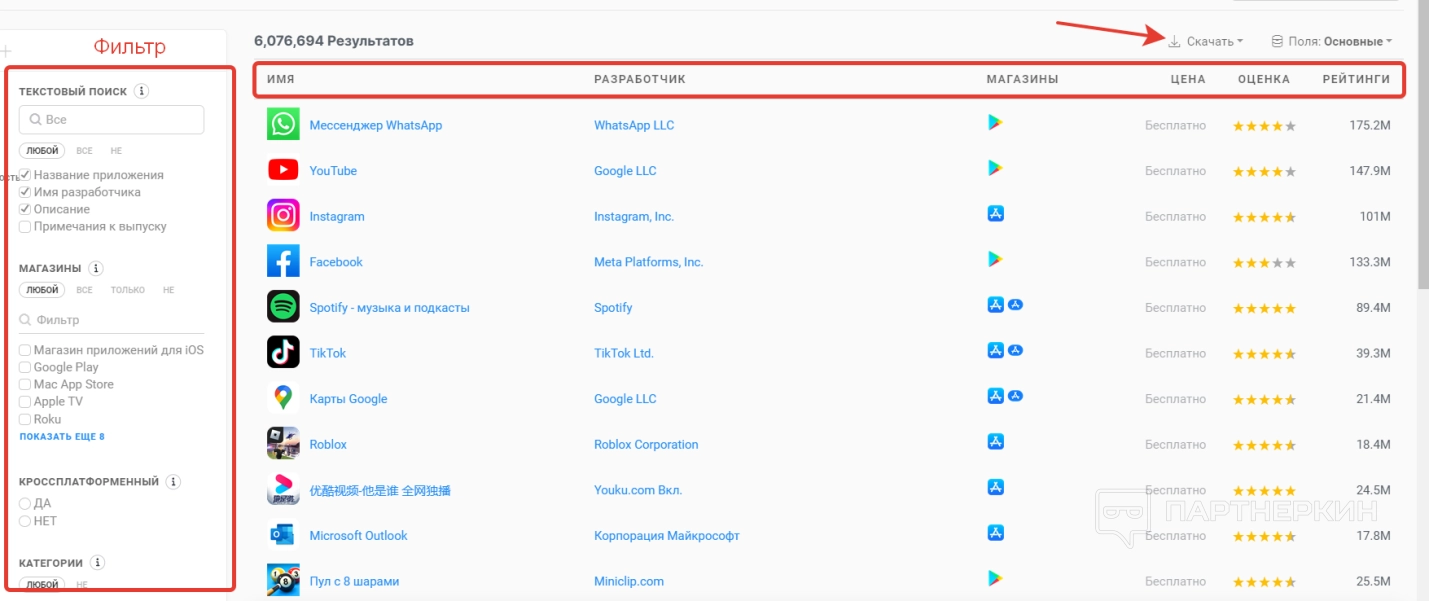The height and width of the screenshot is (601, 1429).
Task: Click info icon beside Кроссплатформенный
Action: click(x=173, y=481)
